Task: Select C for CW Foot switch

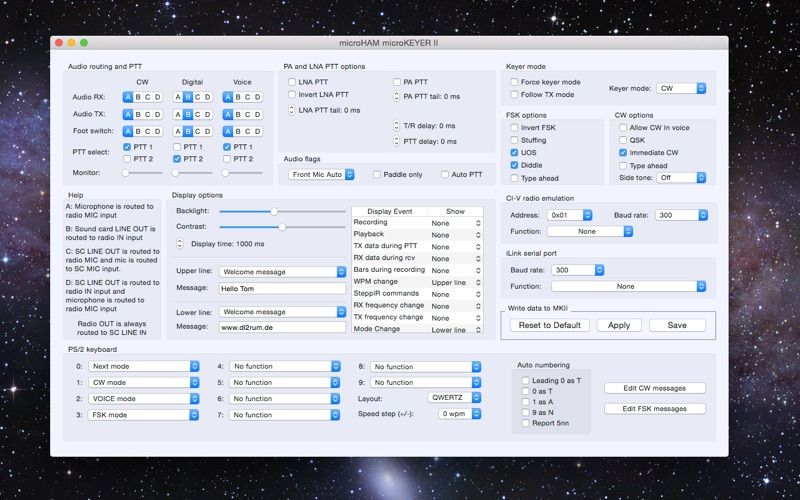Action: (147, 131)
